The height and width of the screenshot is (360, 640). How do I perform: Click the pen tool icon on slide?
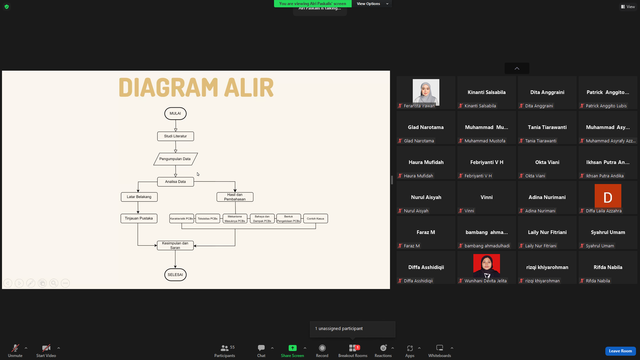(31, 283)
